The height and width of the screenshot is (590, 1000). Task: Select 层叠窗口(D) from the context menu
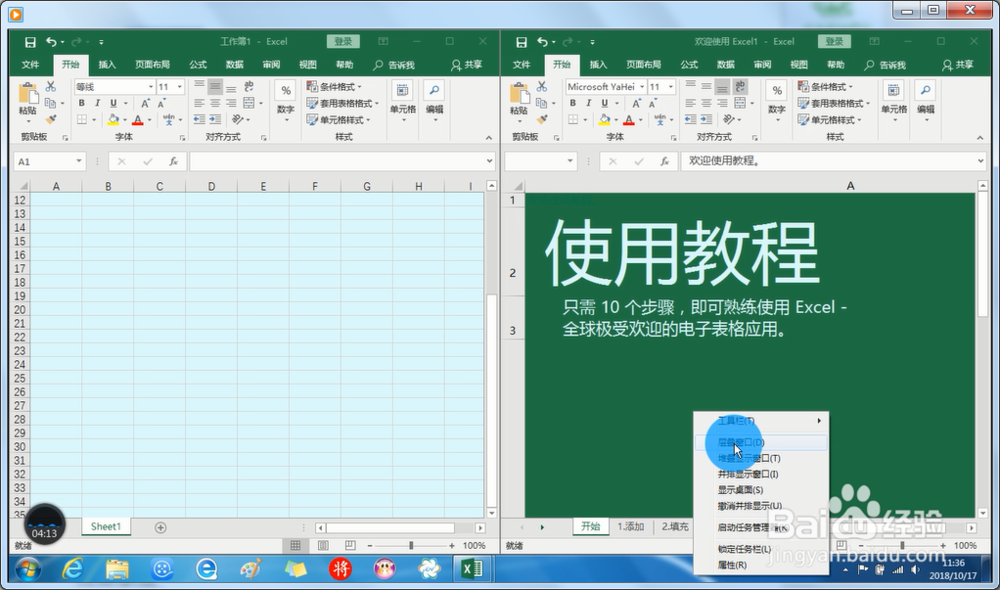coord(761,442)
